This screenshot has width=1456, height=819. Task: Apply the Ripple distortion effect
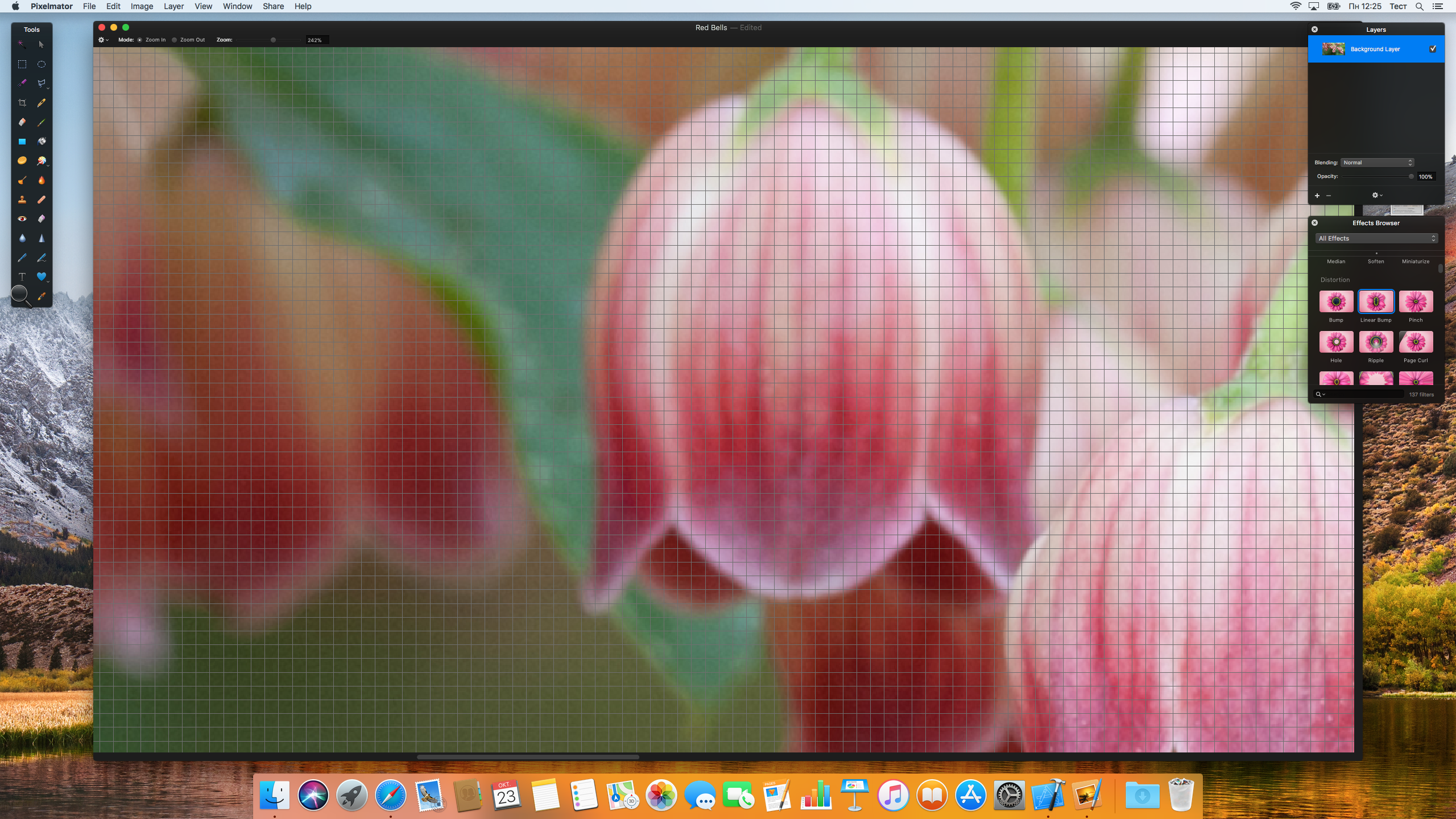1376,342
